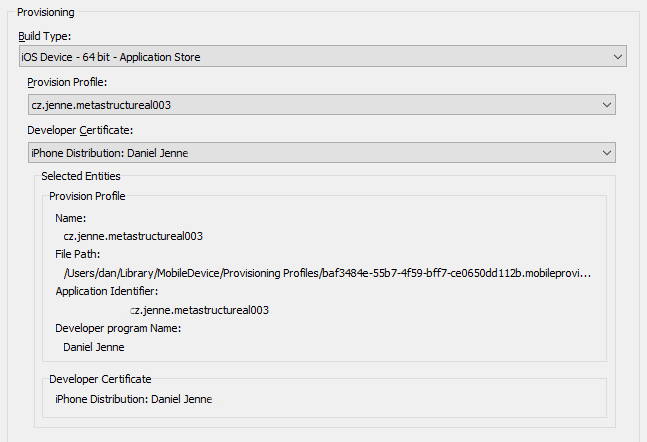
Task: Select the iPhone Distribution text in the bottom group
Action: (134, 399)
